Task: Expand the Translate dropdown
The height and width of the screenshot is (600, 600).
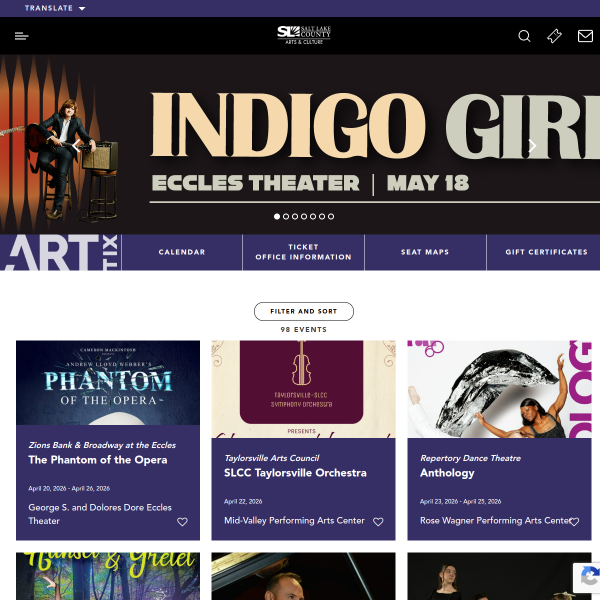Action: coord(55,8)
